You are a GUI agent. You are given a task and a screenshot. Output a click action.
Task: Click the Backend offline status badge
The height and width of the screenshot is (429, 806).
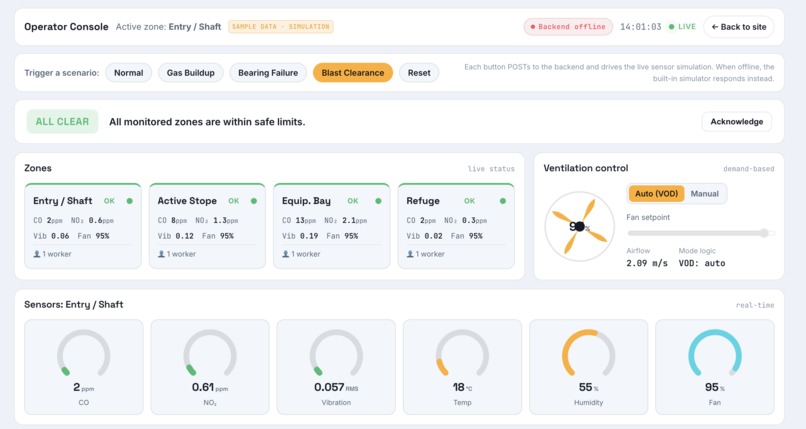tap(568, 27)
